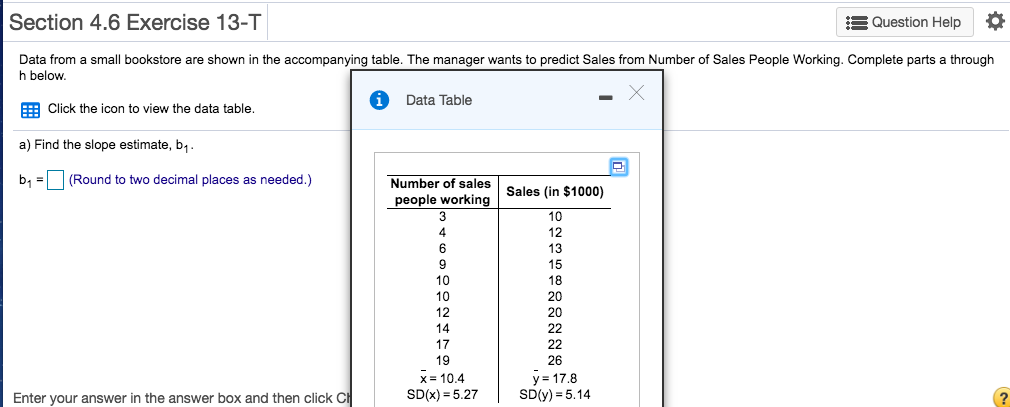
Task: Click the copy-table icon above the data table
Action: [618, 167]
